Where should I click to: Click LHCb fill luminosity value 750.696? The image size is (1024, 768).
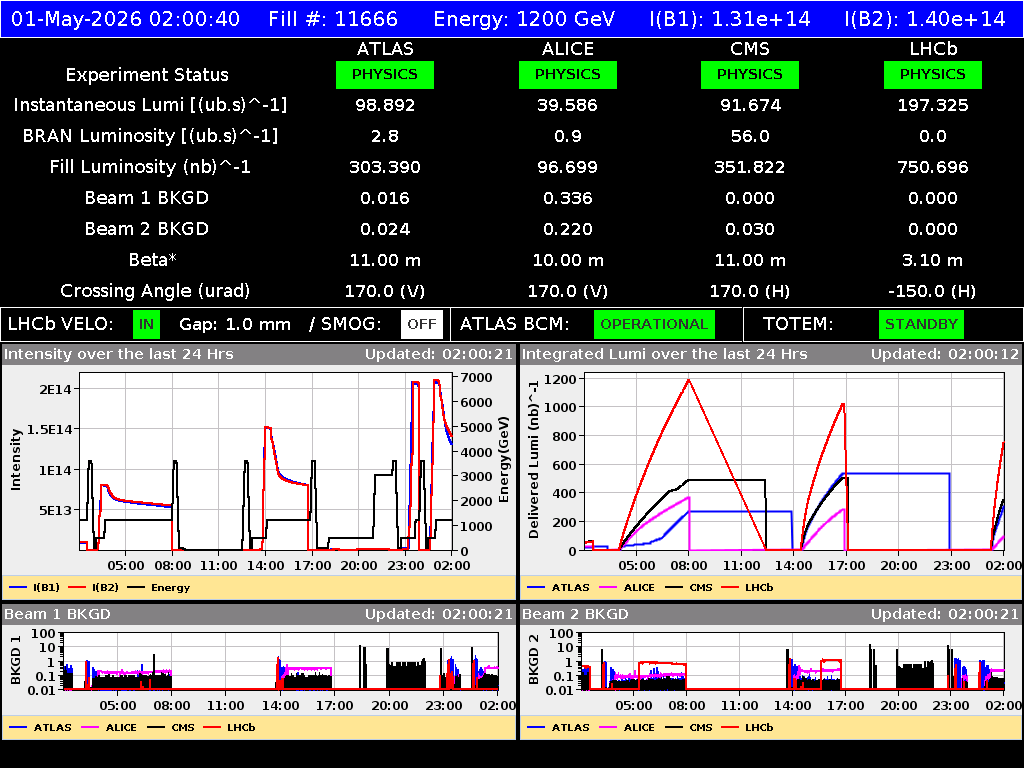933,167
